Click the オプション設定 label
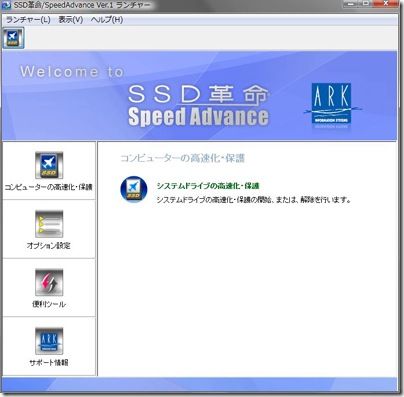Screen dimensions: 404x397 [49, 246]
